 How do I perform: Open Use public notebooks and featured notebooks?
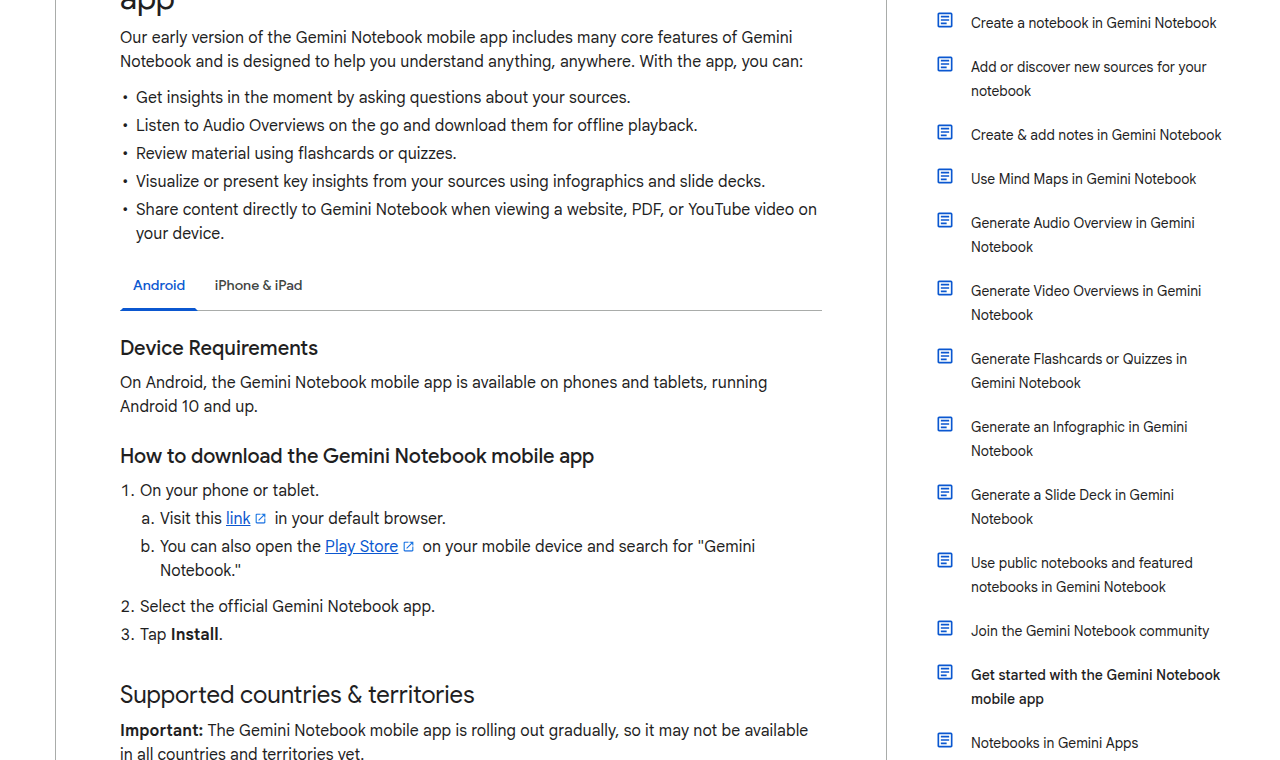click(1081, 575)
